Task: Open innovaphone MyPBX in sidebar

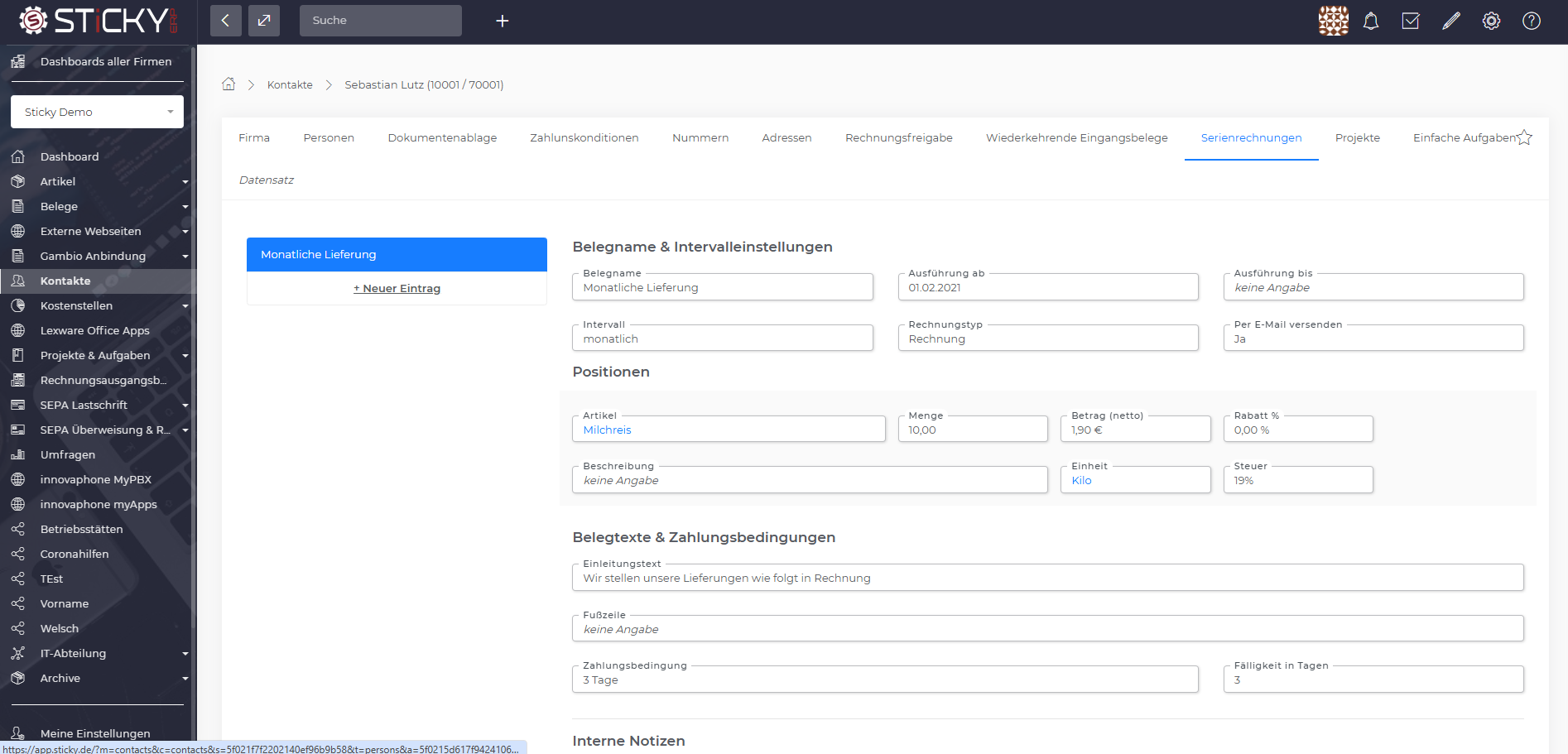Action: pos(95,479)
